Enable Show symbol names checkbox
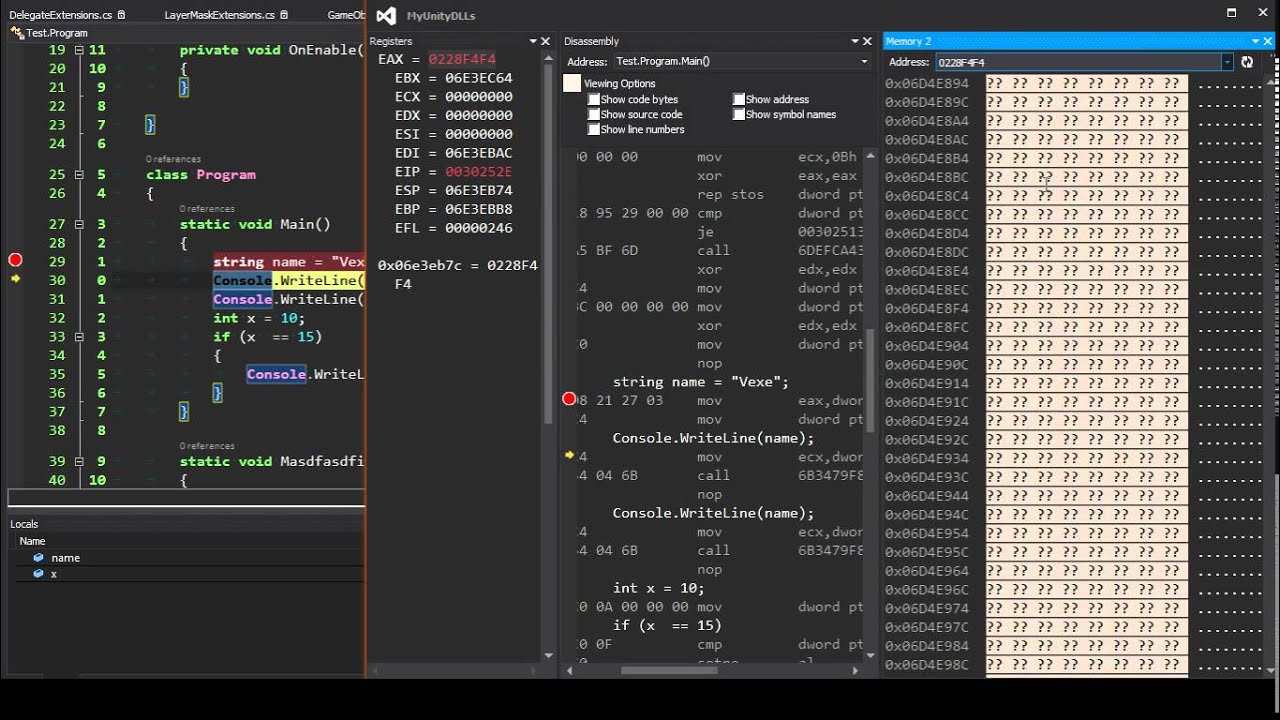The image size is (1280, 720). [739, 114]
